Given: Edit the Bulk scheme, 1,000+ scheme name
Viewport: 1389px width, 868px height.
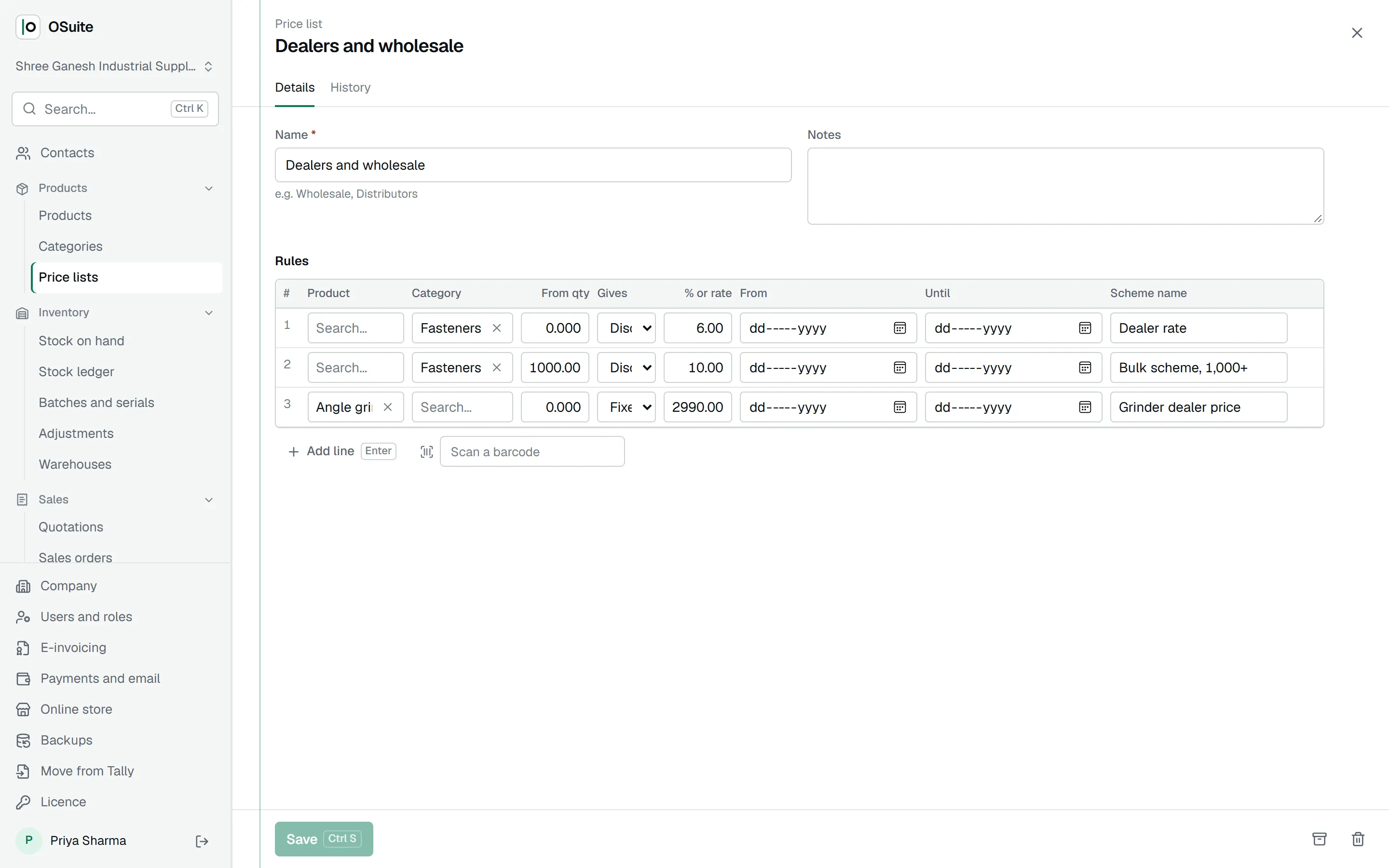Looking at the screenshot, I should (1198, 367).
